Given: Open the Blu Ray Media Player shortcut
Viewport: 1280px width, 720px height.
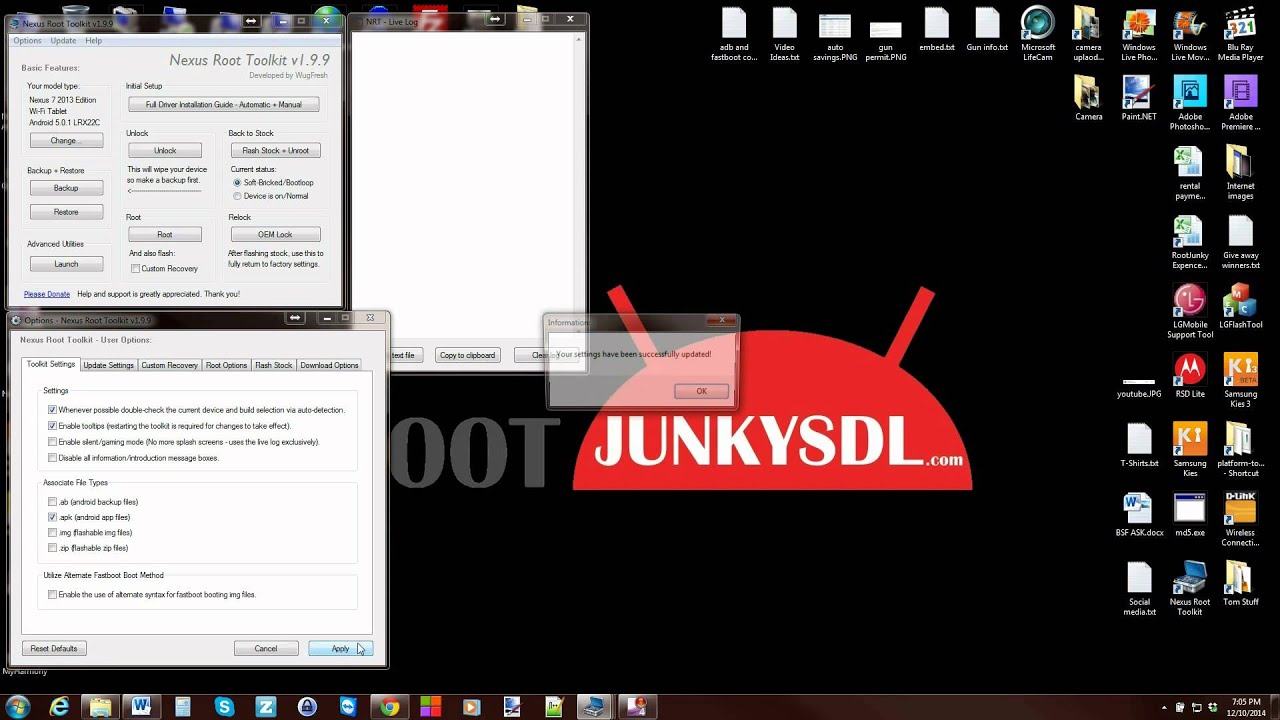Looking at the screenshot, I should [1240, 34].
